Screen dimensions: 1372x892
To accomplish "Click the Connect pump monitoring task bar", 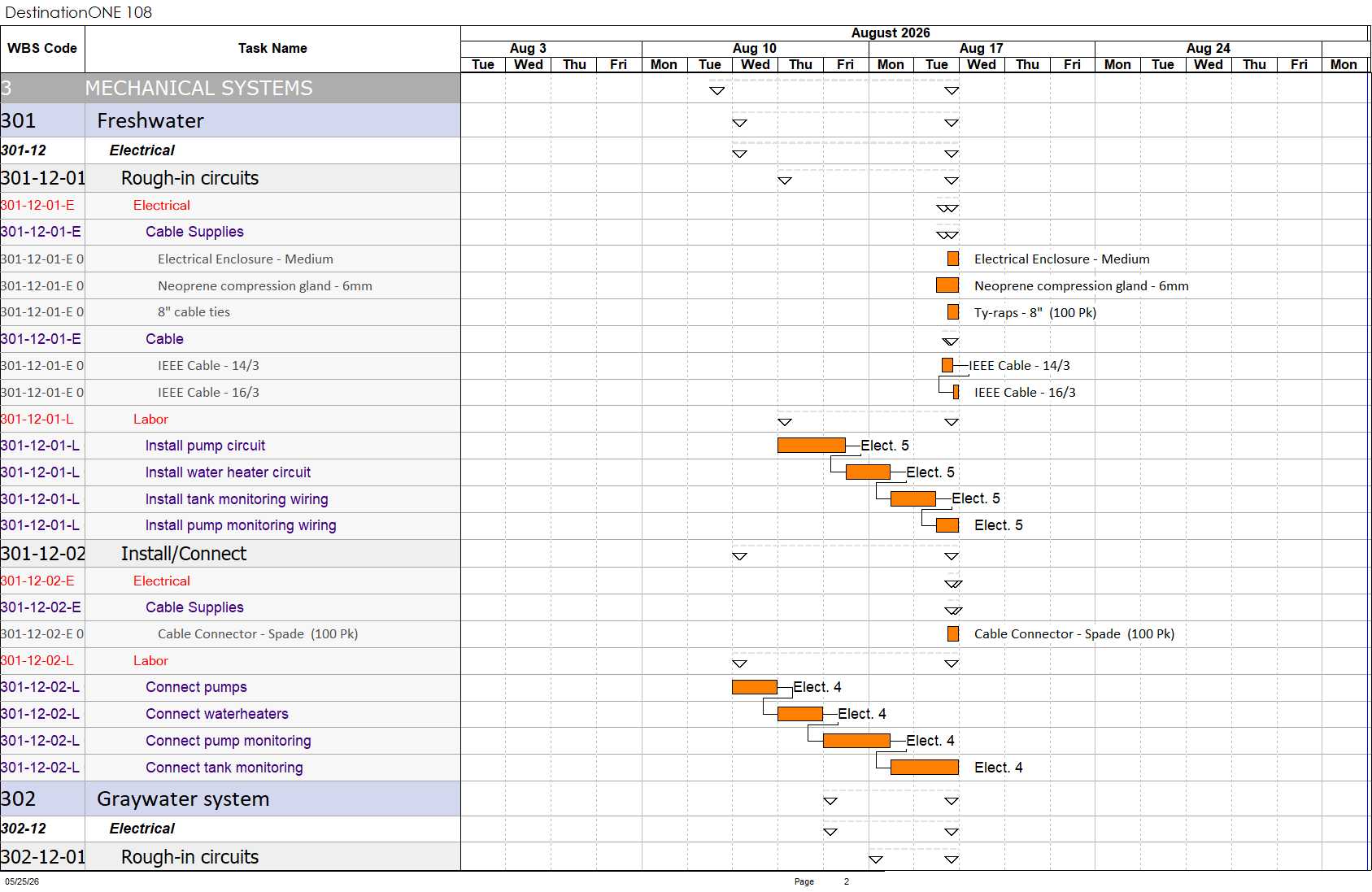I will (856, 740).
